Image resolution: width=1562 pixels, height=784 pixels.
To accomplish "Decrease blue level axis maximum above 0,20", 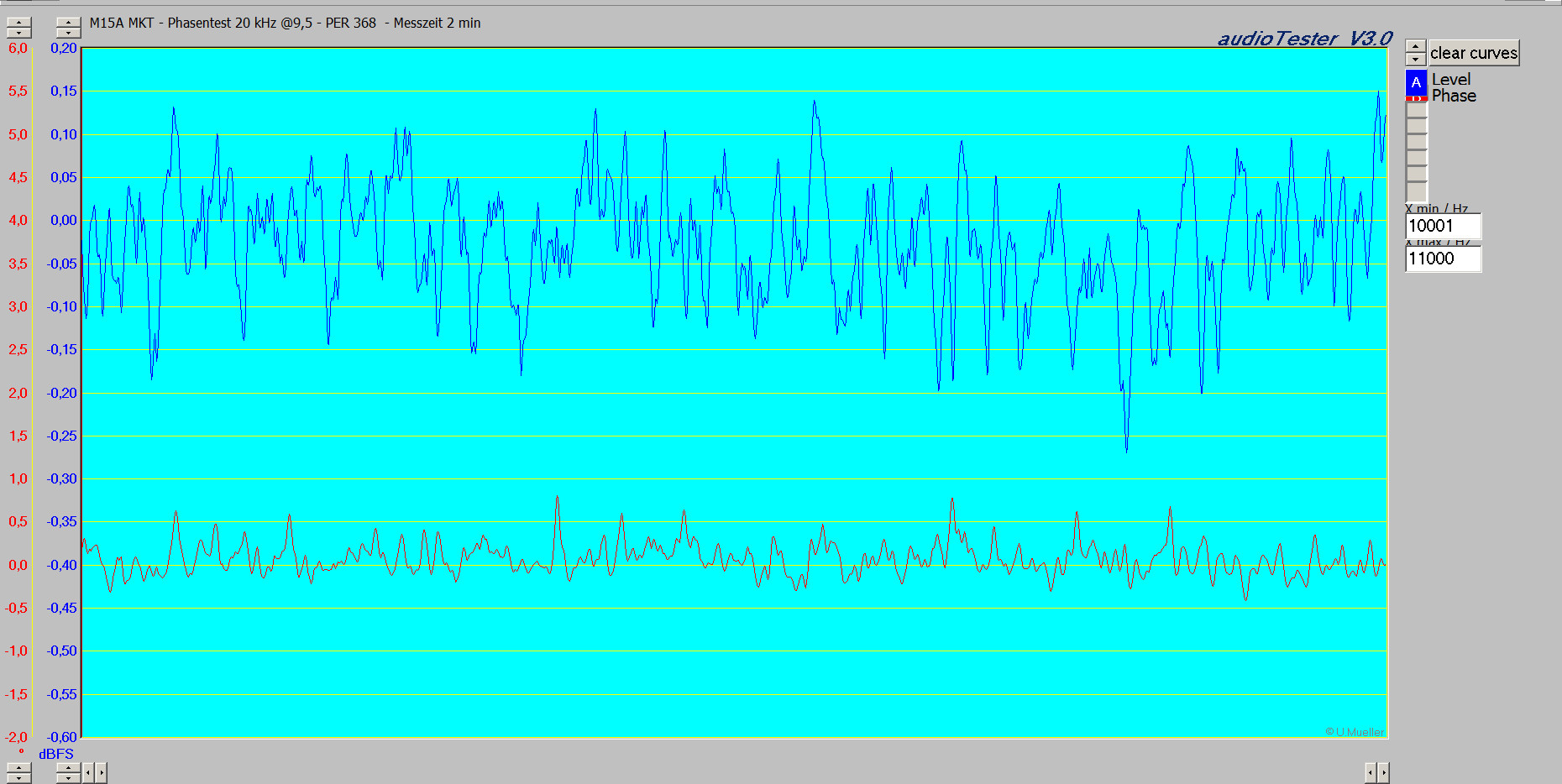I will (68, 34).
